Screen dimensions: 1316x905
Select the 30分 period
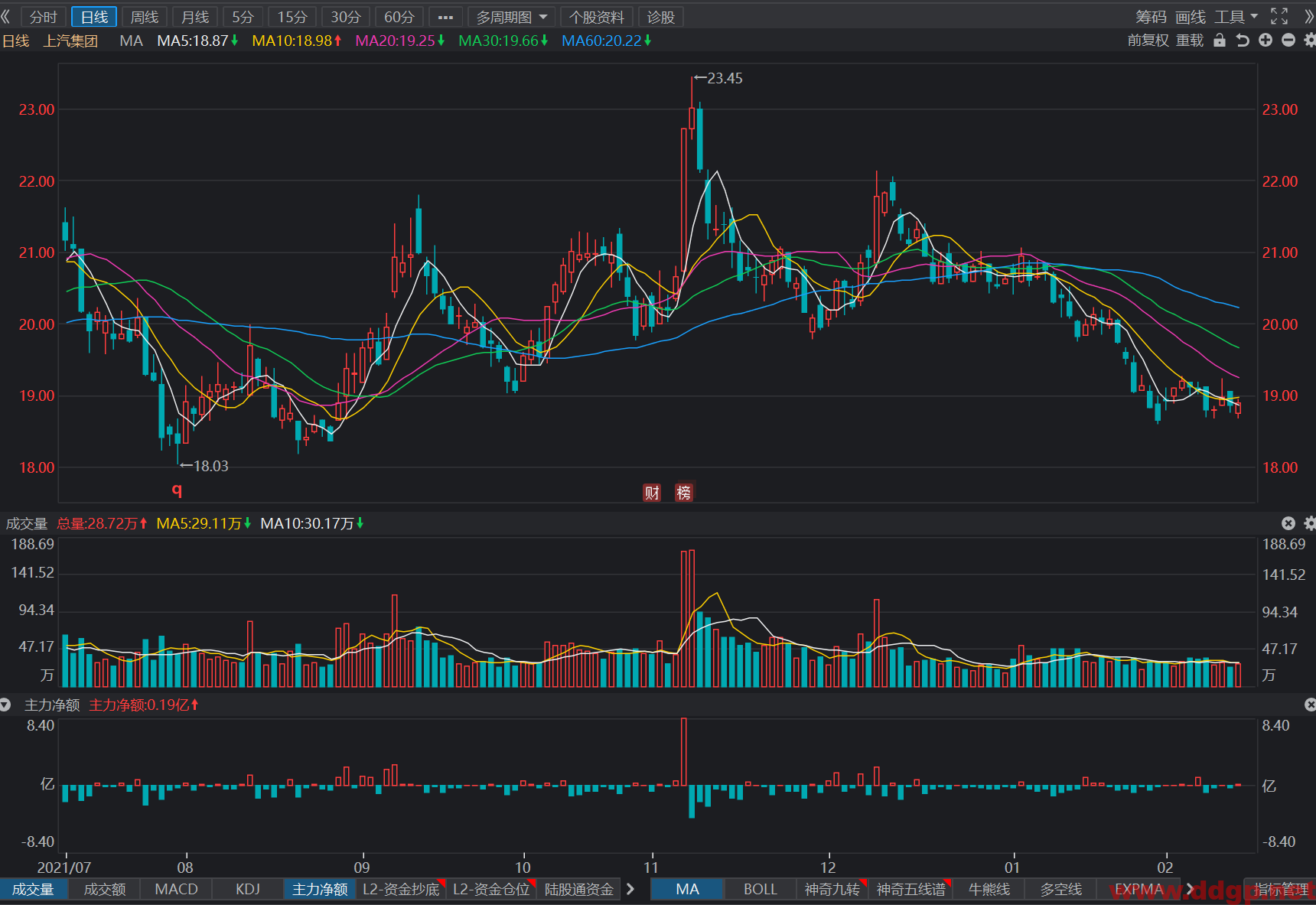click(346, 17)
